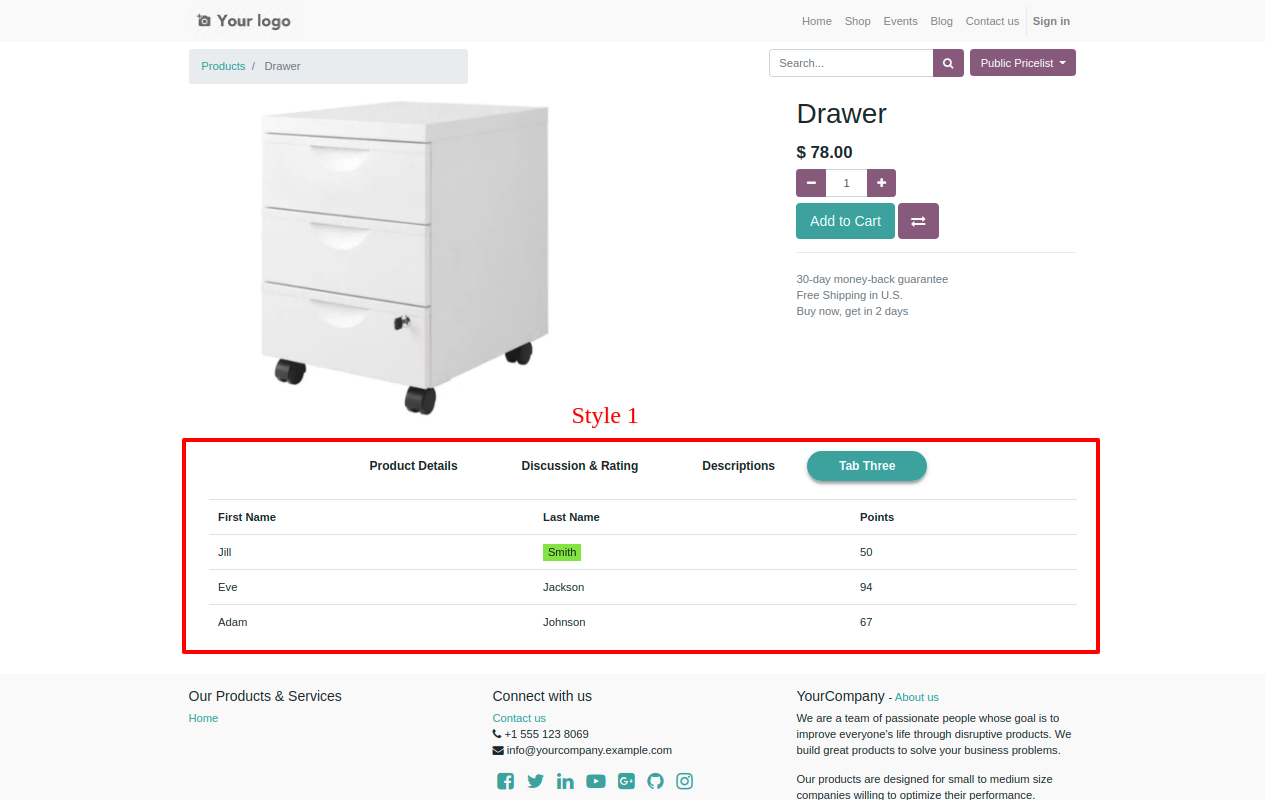Click the Jackson table cell
This screenshot has width=1265, height=800.
[x=564, y=587]
